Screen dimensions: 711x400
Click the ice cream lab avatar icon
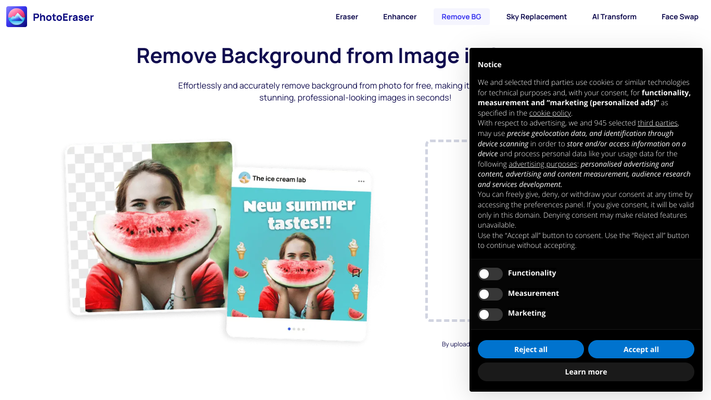243,178
